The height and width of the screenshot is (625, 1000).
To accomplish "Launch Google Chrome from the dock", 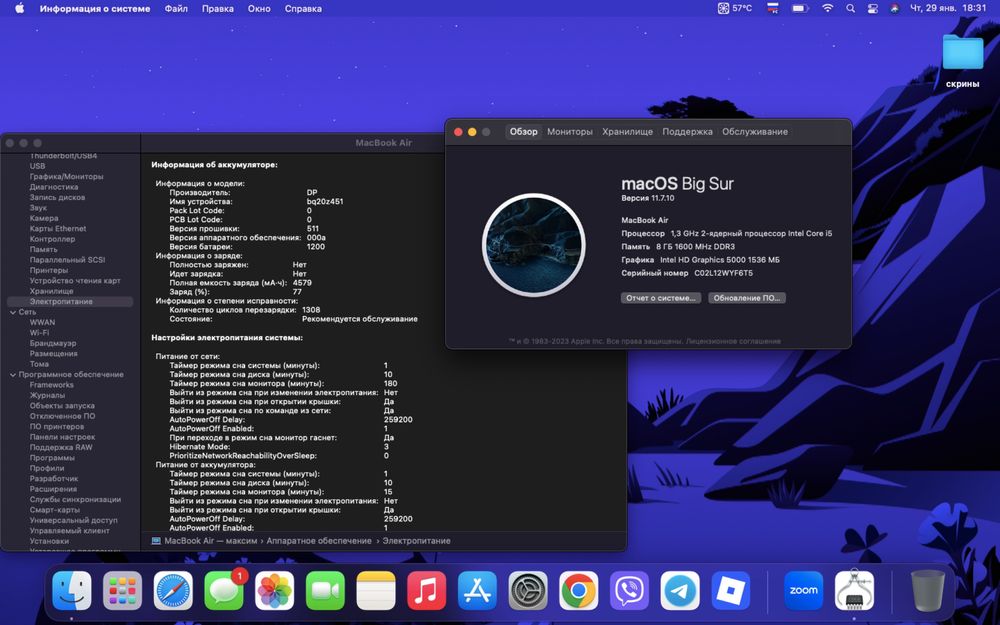I will [578, 591].
